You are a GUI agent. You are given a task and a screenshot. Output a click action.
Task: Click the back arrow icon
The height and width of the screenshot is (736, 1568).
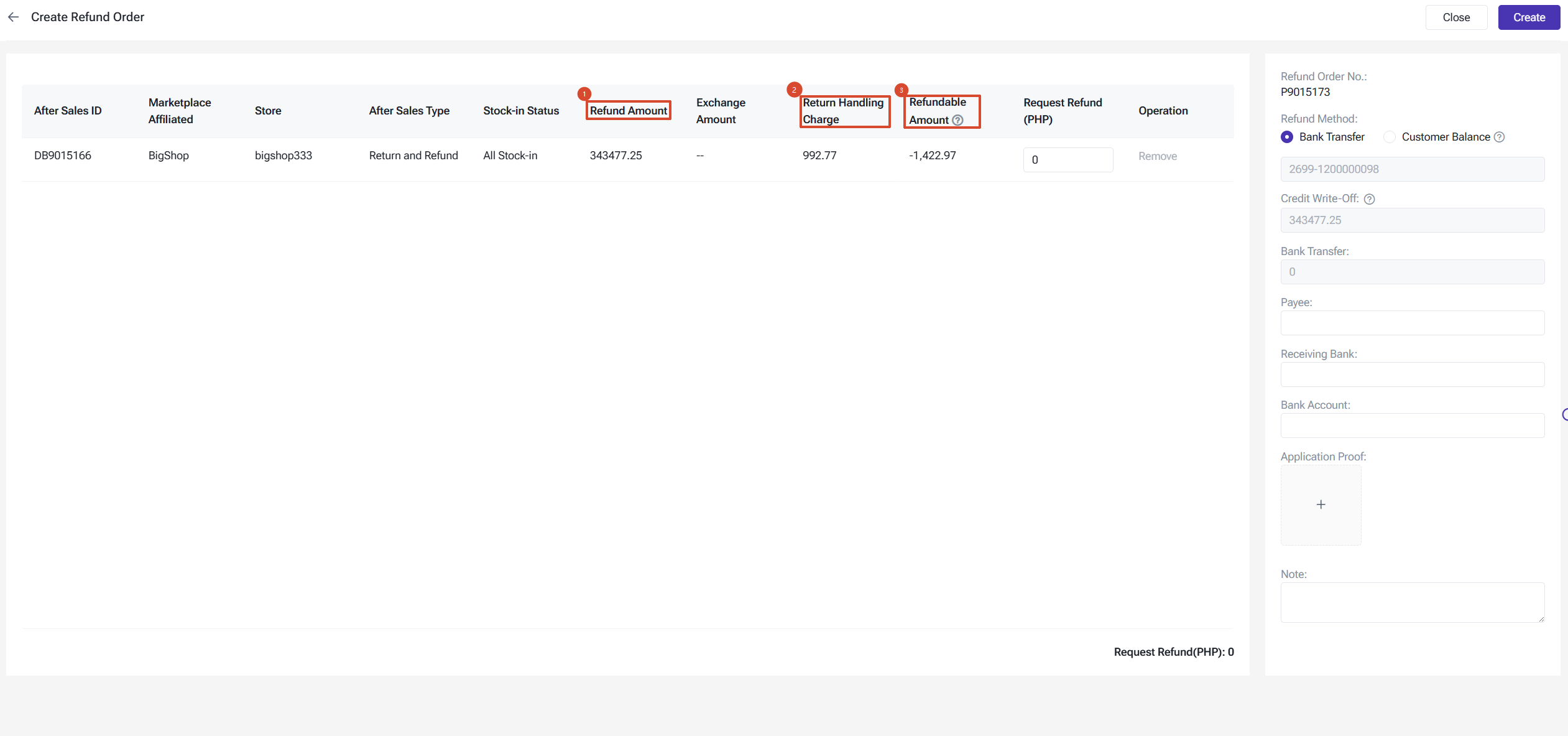click(x=14, y=17)
